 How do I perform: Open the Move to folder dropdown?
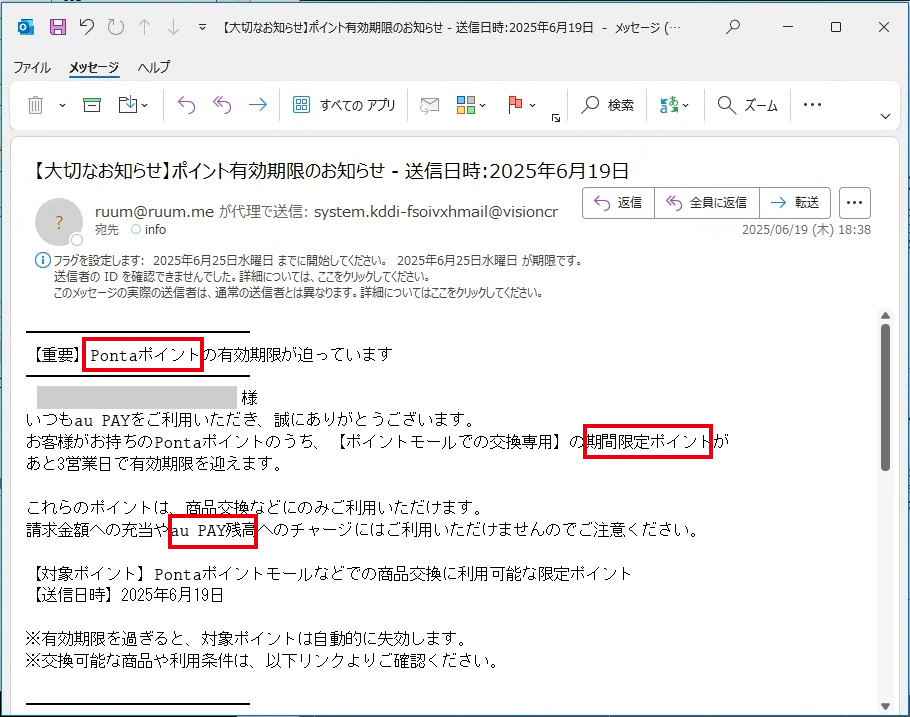click(x=133, y=105)
